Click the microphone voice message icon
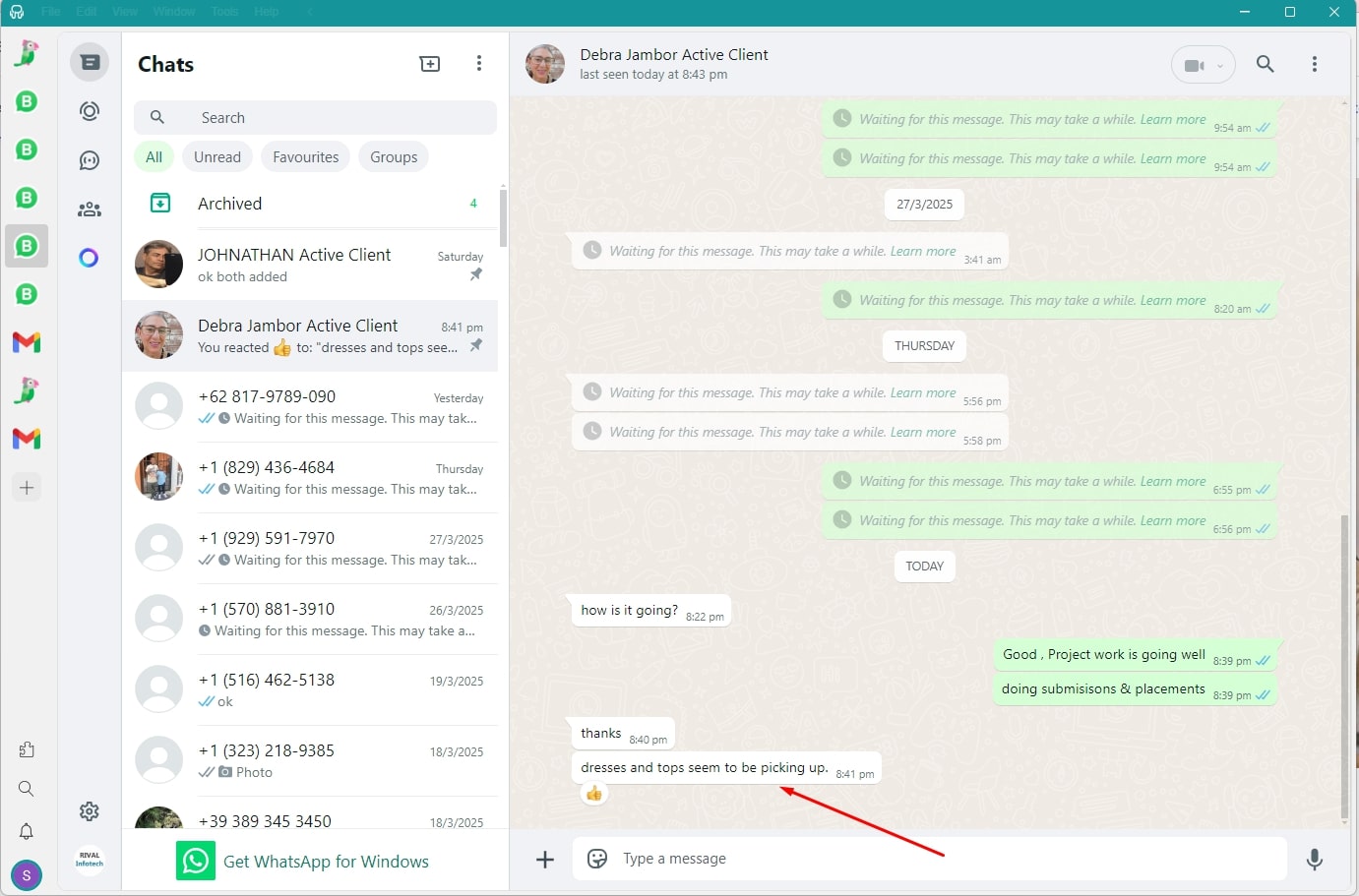This screenshot has height=896, width=1359. tap(1314, 860)
